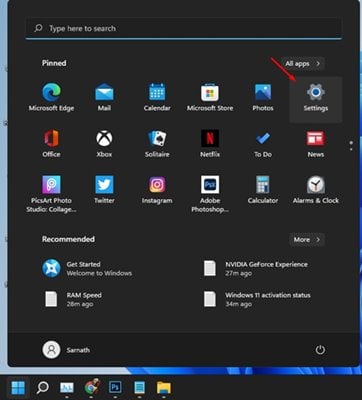The image size is (362, 400).
Task: Open the Xbox app
Action: (104, 143)
